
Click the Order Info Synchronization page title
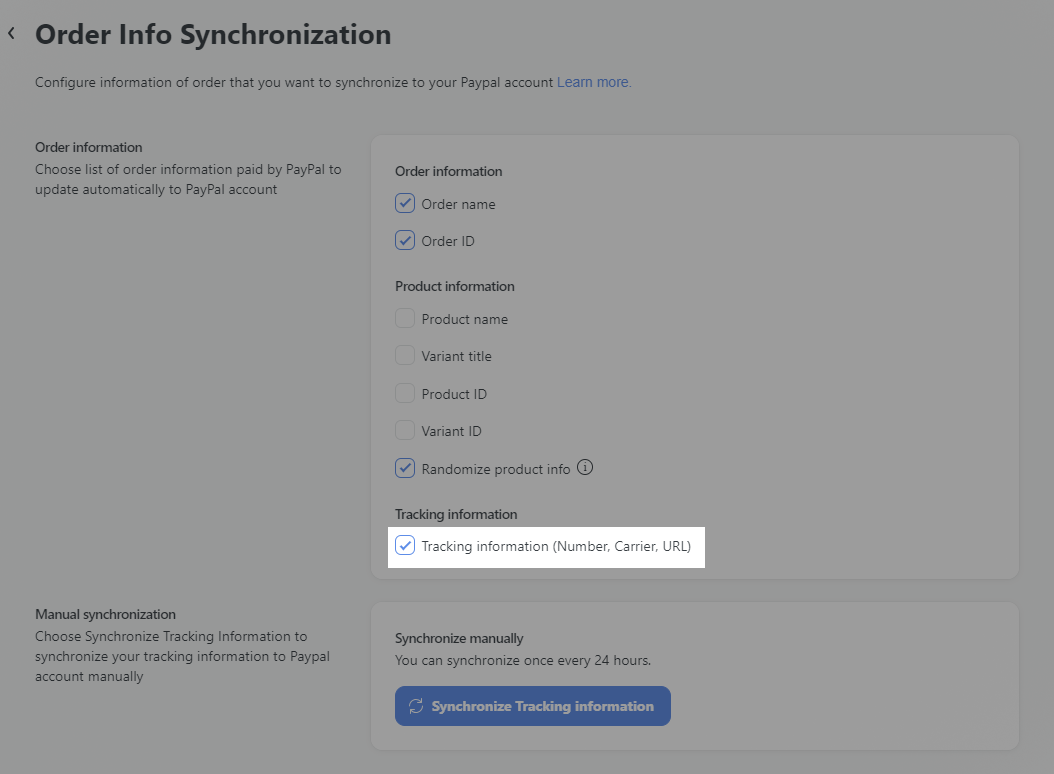click(x=213, y=35)
